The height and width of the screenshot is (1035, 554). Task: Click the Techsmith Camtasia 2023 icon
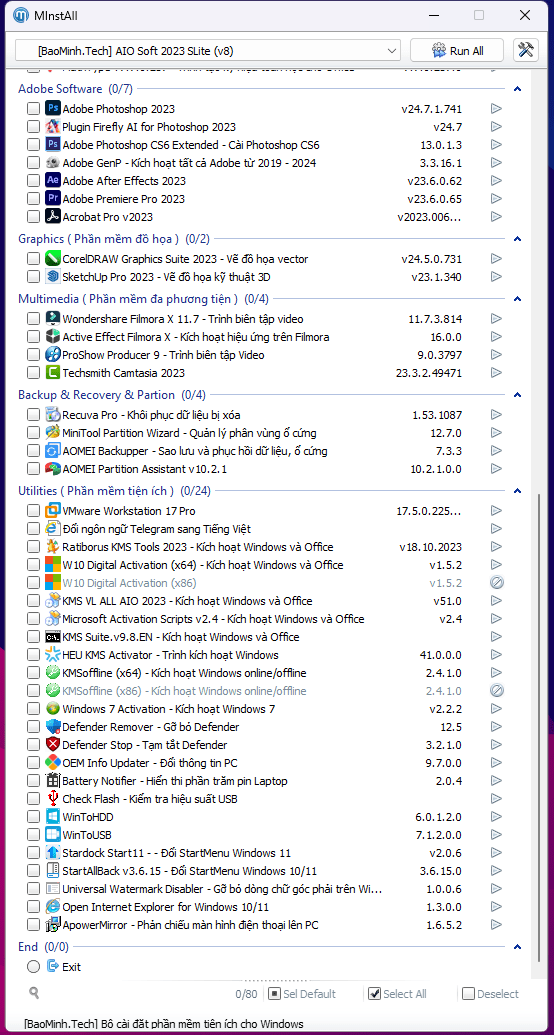[x=53, y=373]
